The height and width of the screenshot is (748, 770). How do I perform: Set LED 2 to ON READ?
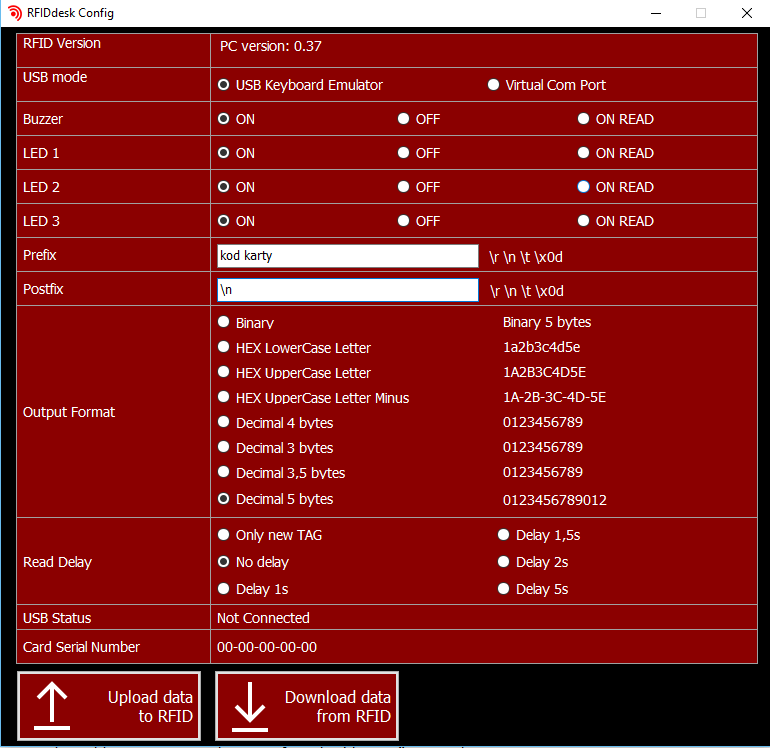(x=584, y=187)
